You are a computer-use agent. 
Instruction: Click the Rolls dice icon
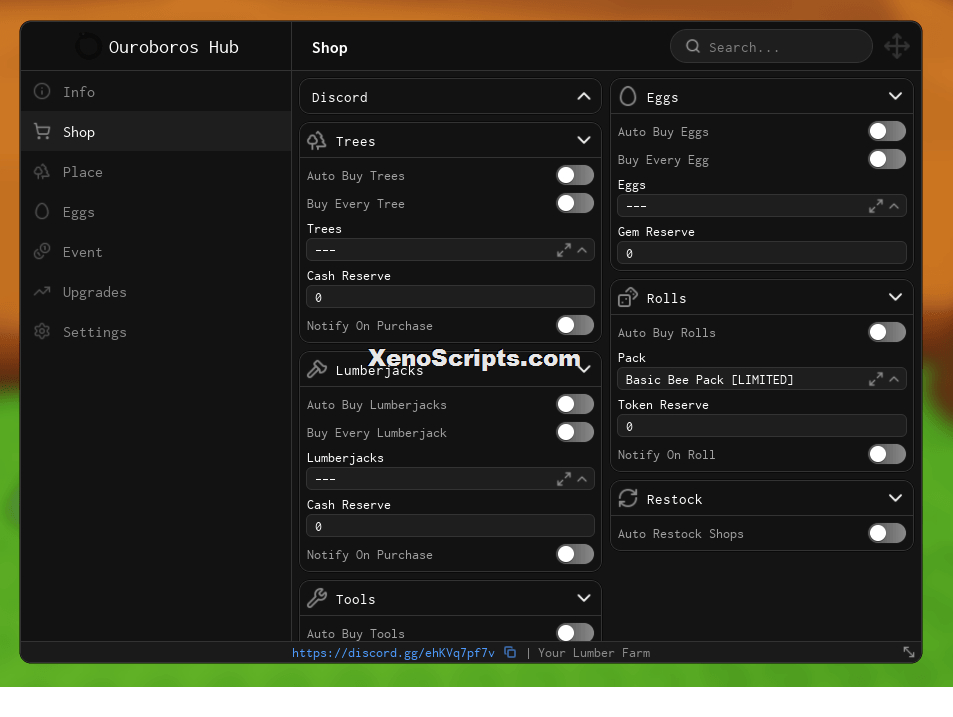click(x=628, y=297)
